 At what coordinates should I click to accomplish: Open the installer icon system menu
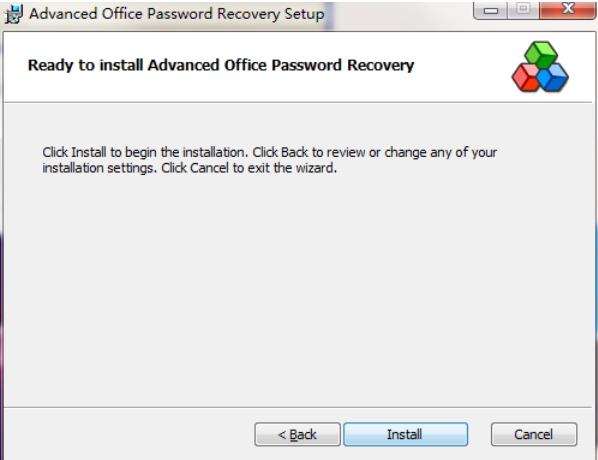click(x=14, y=14)
